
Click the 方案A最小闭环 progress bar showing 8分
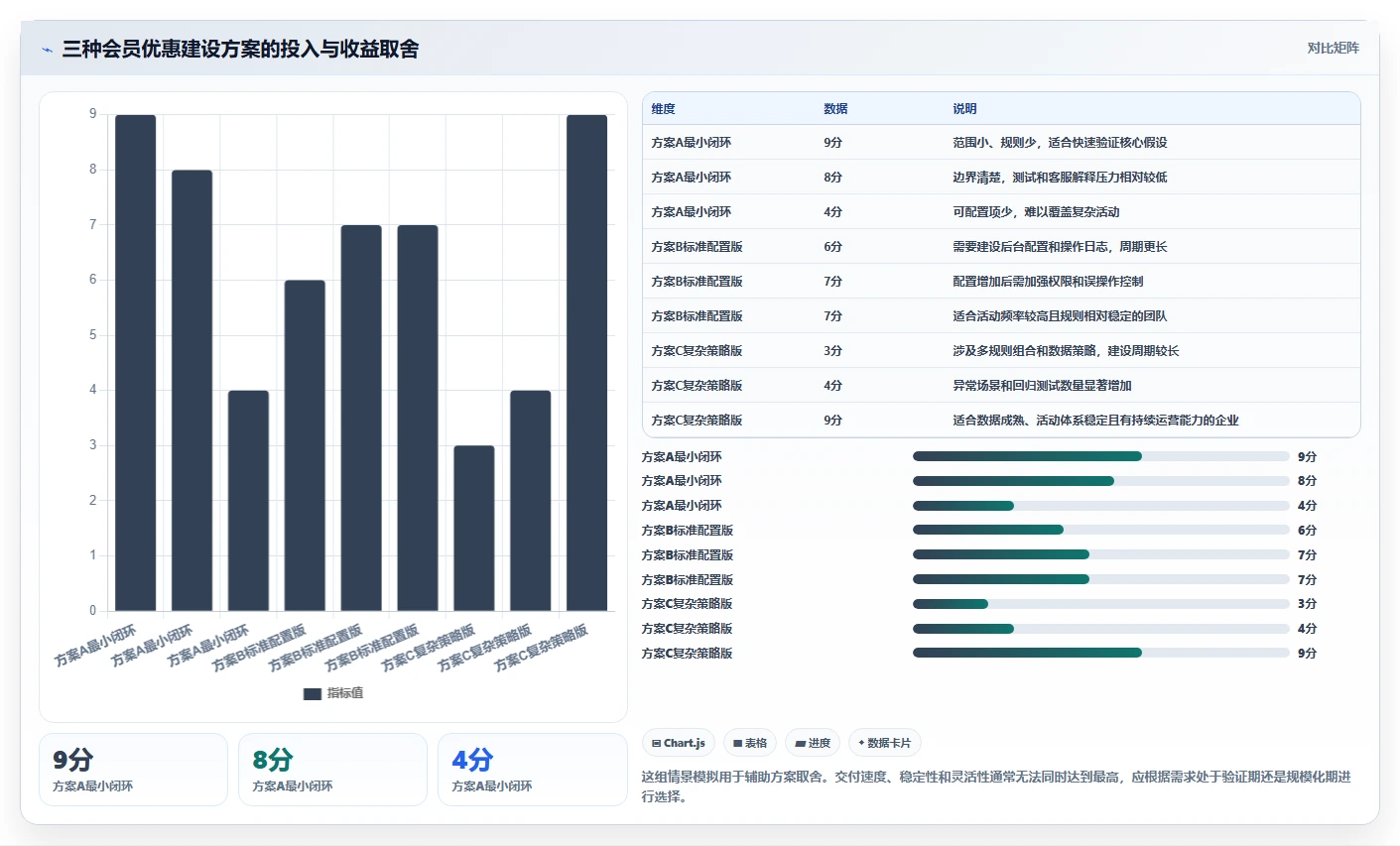(1100, 481)
